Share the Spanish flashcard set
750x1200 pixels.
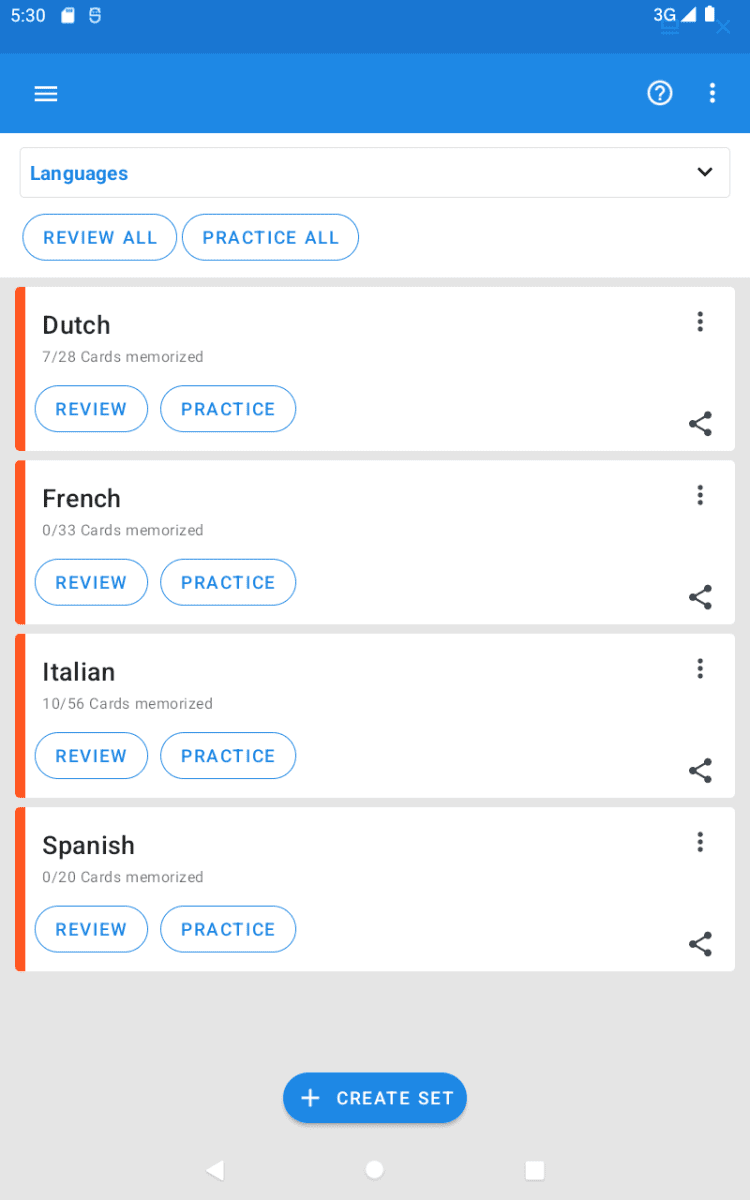click(x=700, y=944)
